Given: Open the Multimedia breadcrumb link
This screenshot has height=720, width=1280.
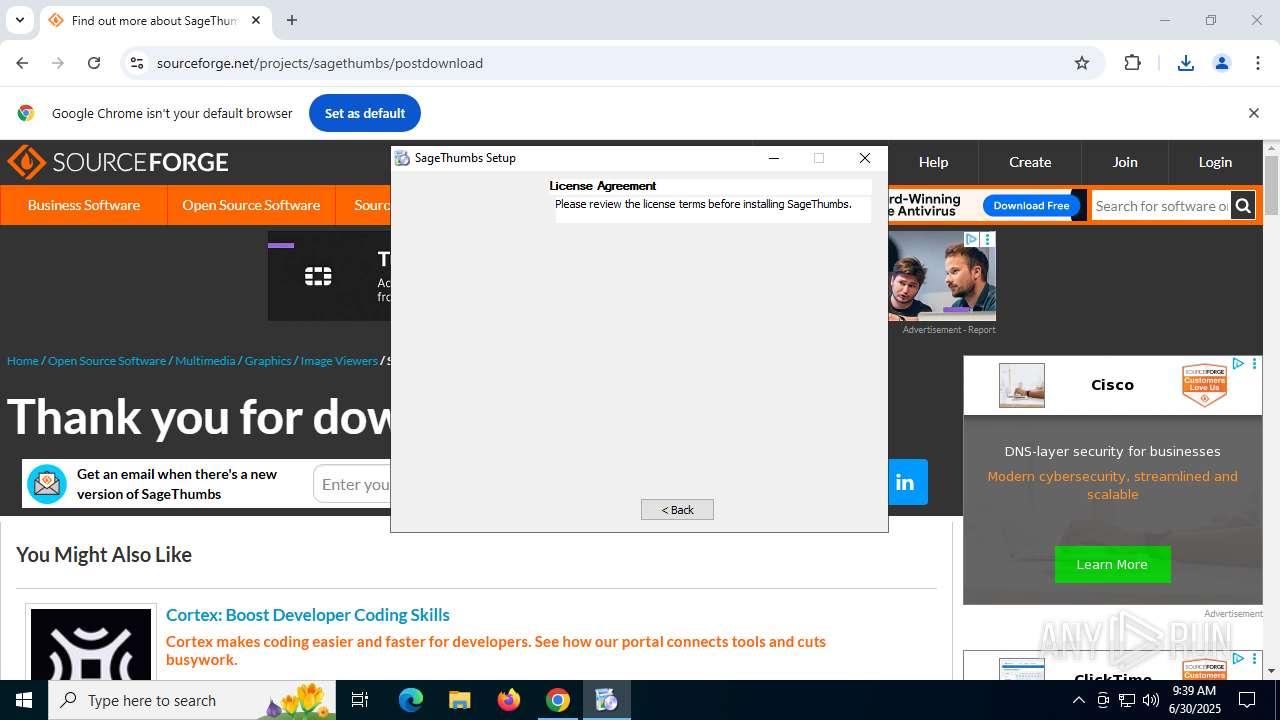Looking at the screenshot, I should (205, 361).
